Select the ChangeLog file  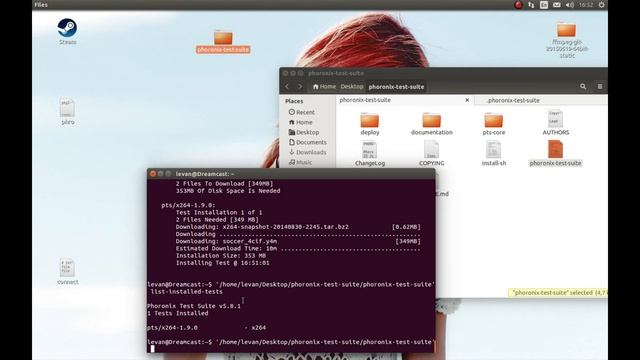(x=370, y=153)
